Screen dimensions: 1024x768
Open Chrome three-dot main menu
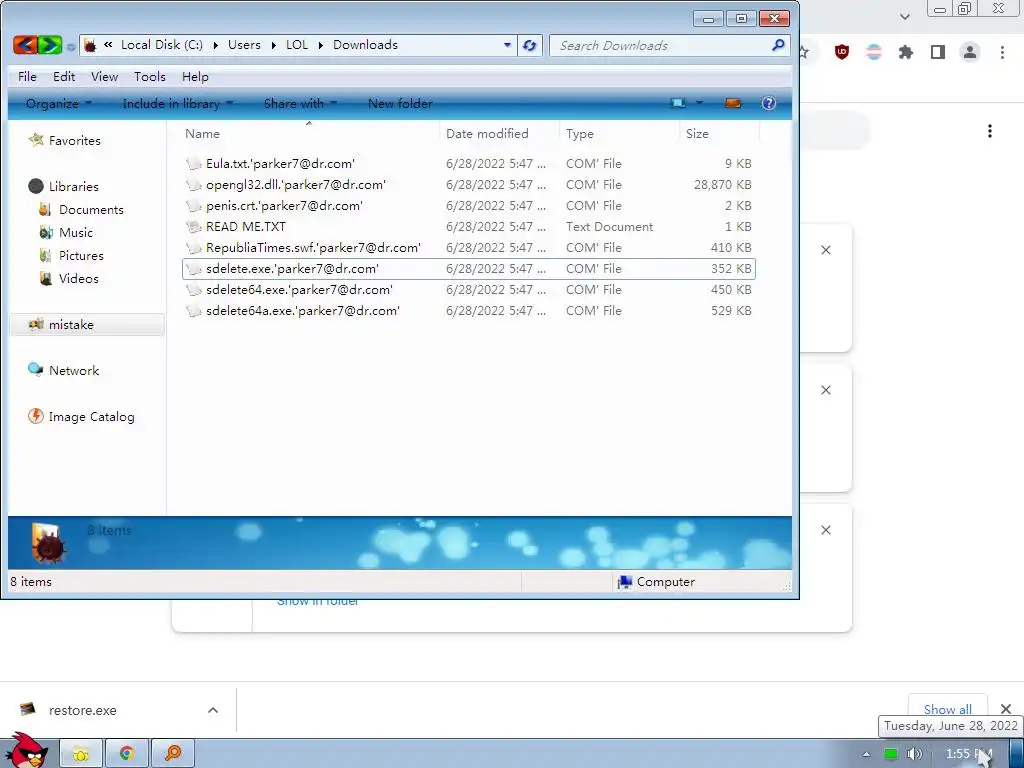click(x=1002, y=52)
